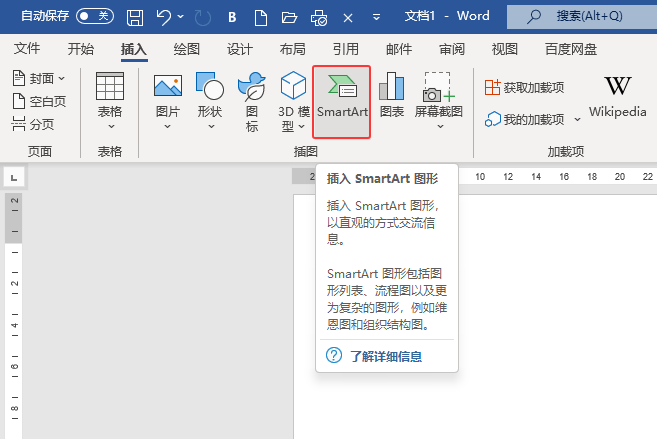Click the 图标 icons button
Screen dimensions: 657x439
point(251,101)
